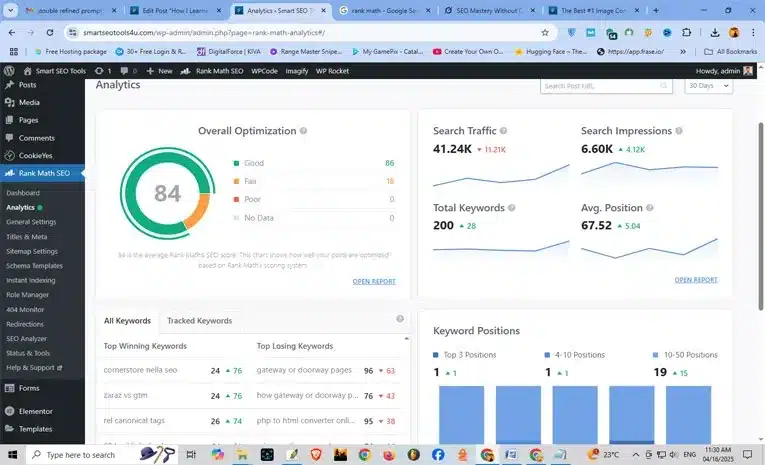Open Posts in WordPress sidebar

pos(27,85)
